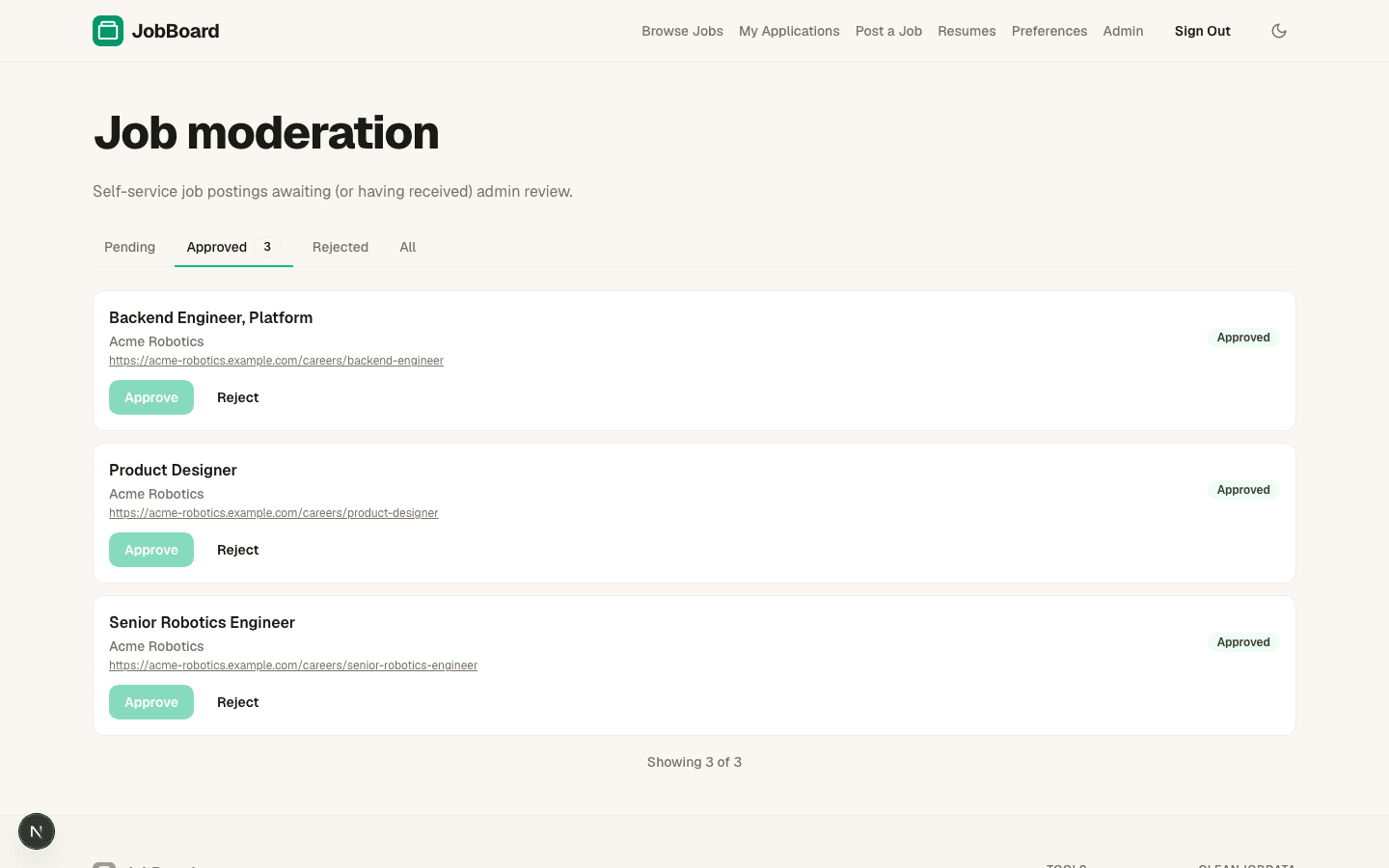Viewport: 1389px width, 868px height.
Task: Toggle dark mode with the moon icon
Action: 1279,31
